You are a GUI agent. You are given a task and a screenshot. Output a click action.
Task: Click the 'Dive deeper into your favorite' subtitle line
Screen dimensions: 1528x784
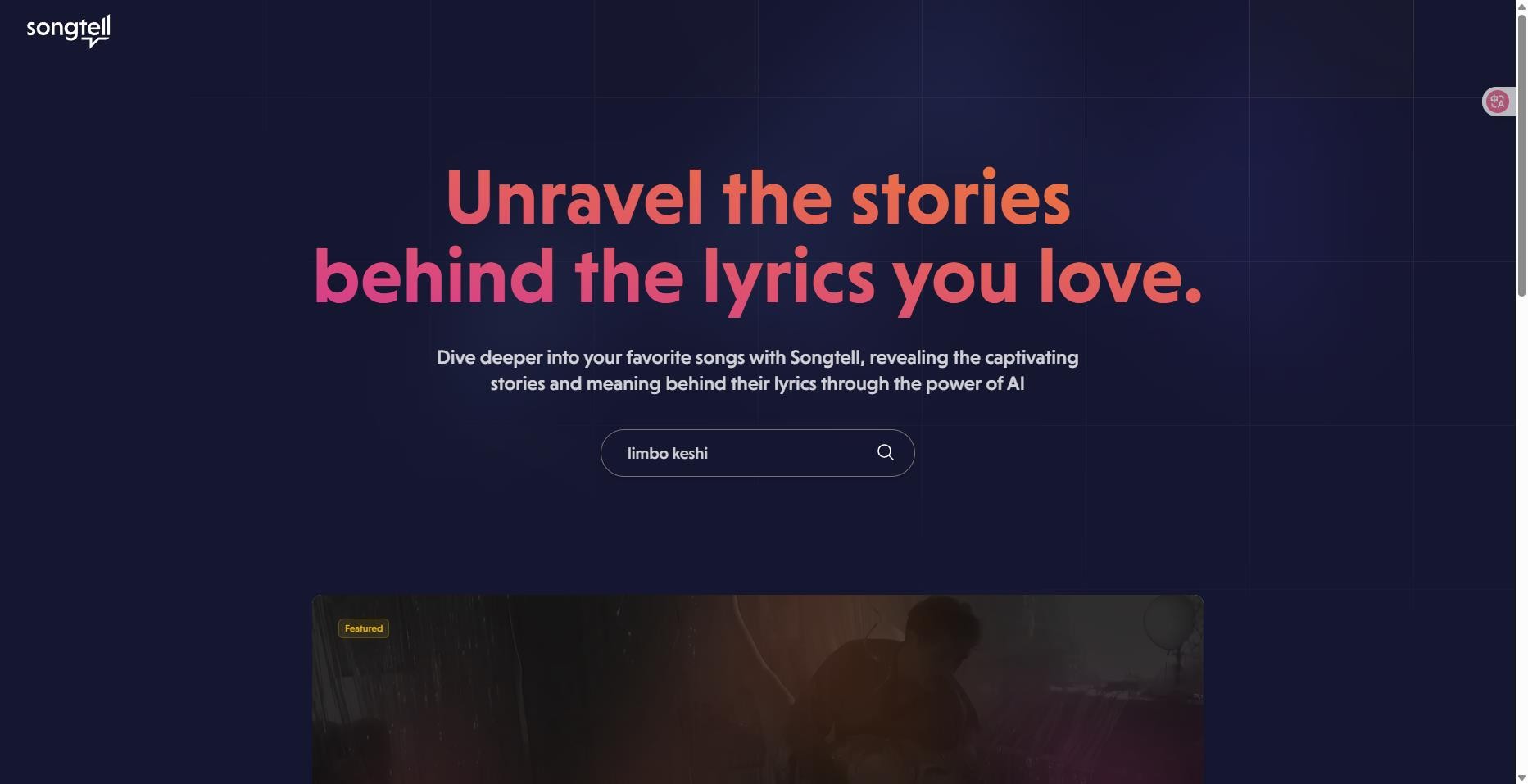[757, 357]
